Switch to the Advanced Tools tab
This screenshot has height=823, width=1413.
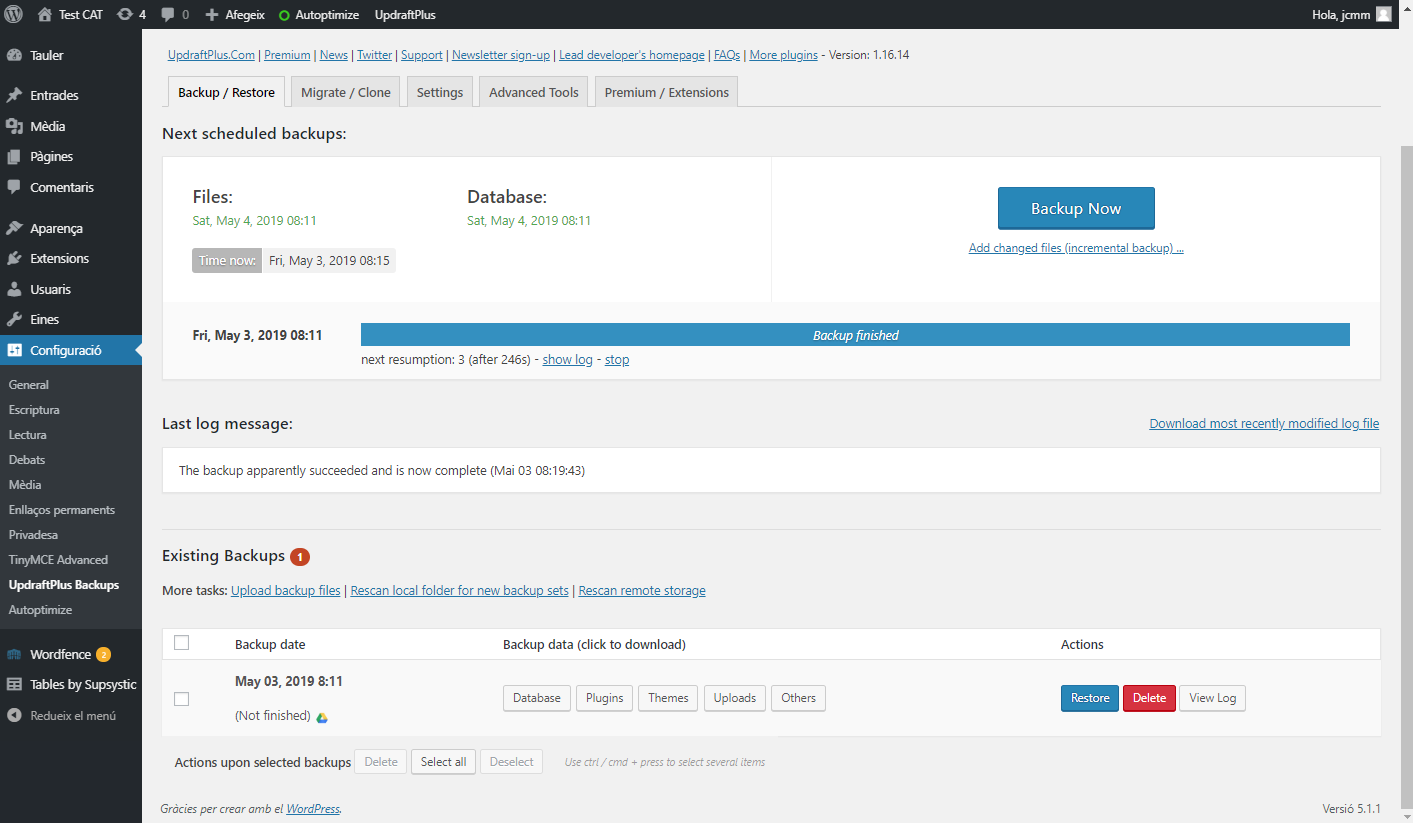click(534, 92)
